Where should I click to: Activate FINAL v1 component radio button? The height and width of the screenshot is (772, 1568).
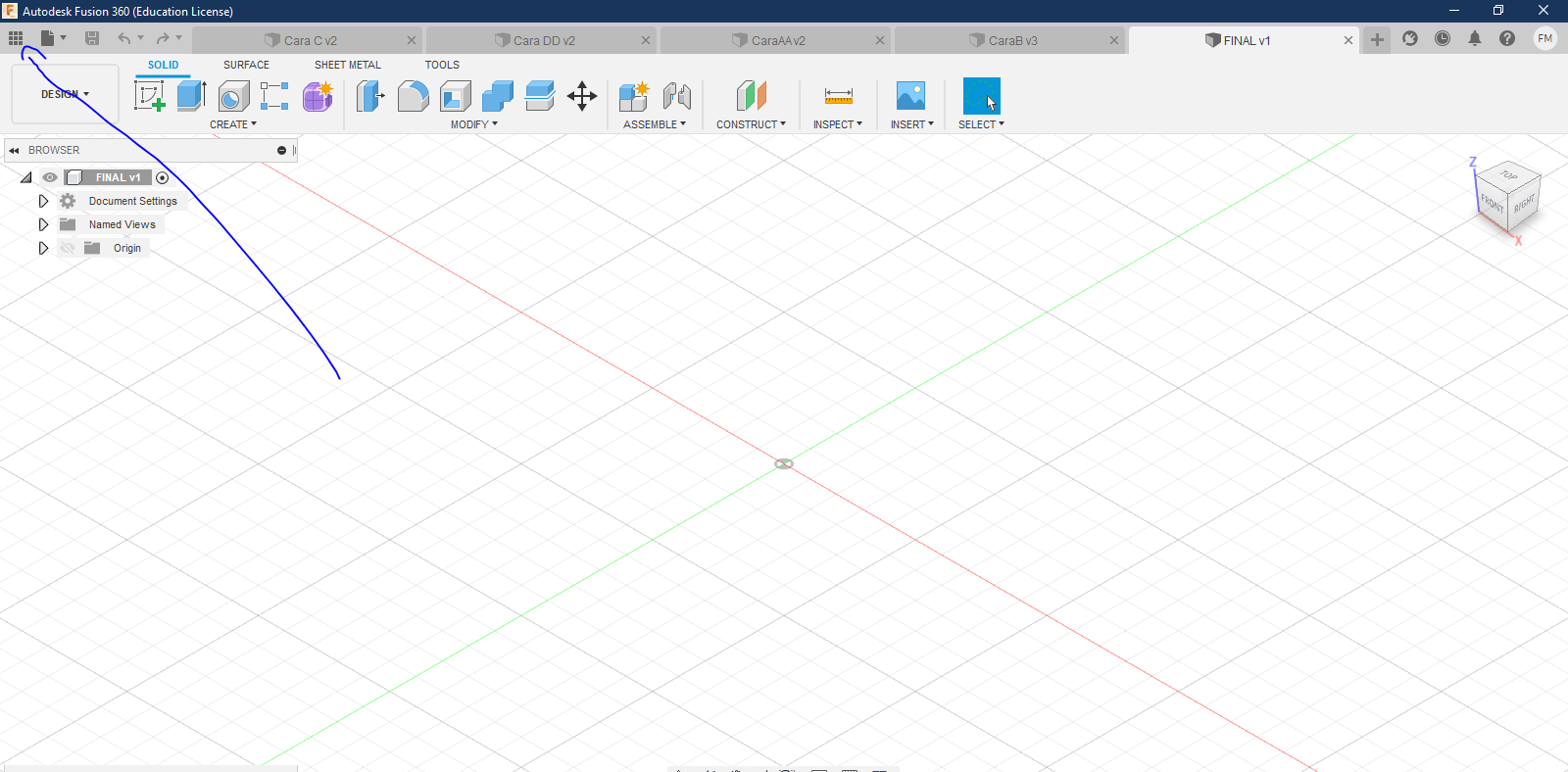pyautogui.click(x=163, y=177)
